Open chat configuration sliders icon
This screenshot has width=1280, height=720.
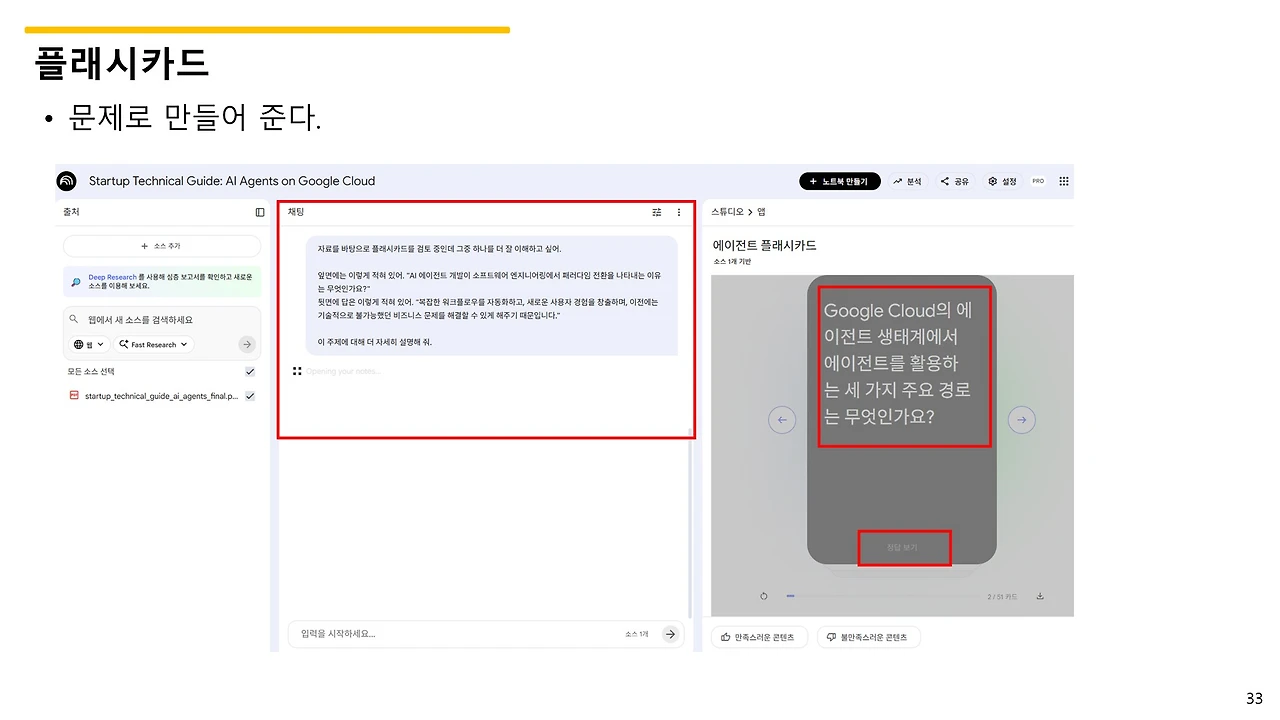(657, 212)
